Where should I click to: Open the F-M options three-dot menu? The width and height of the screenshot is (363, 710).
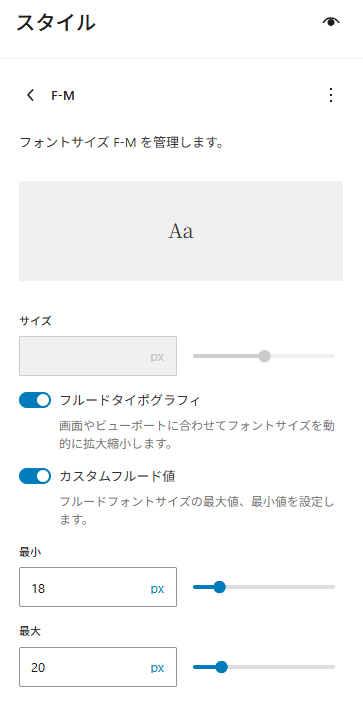331,95
